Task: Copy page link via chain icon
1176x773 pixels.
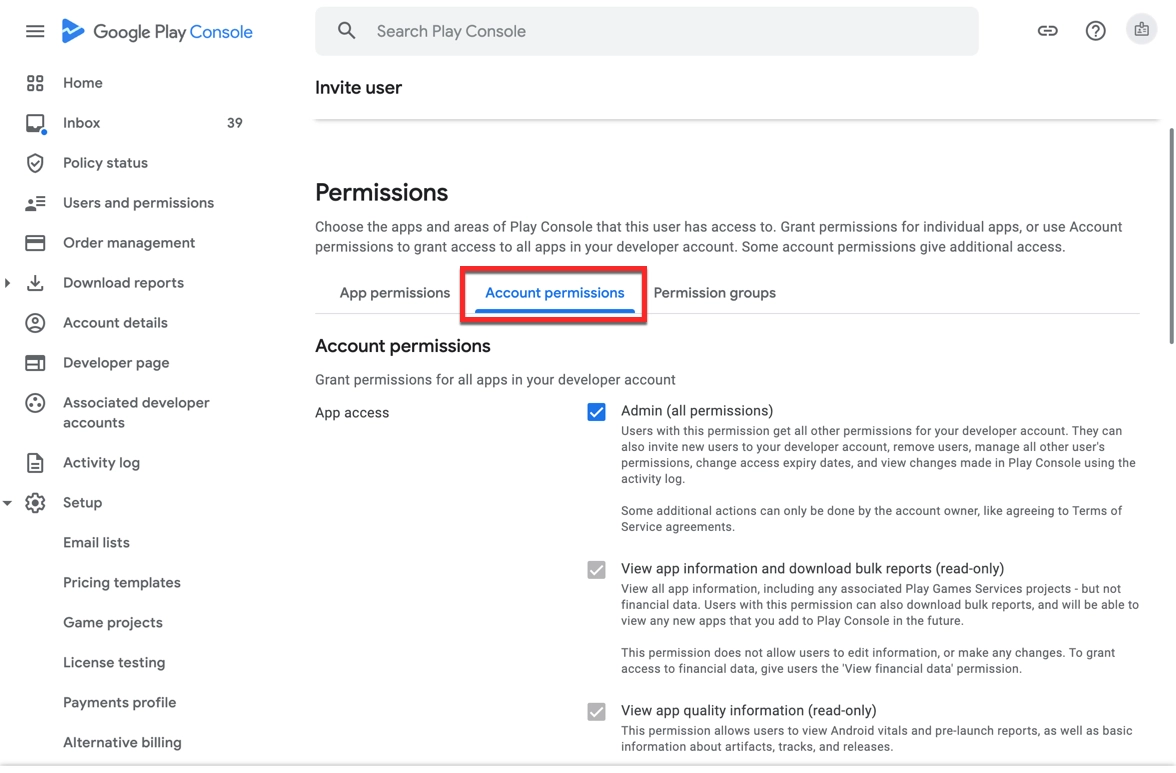Action: pos(1047,31)
